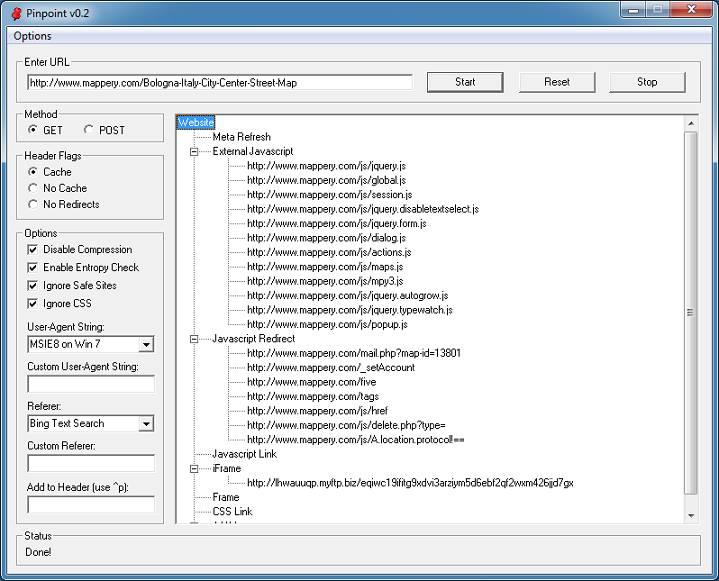The height and width of the screenshot is (581, 719).
Task: Collapse the Javascript Redirect tree node
Action: point(194,339)
